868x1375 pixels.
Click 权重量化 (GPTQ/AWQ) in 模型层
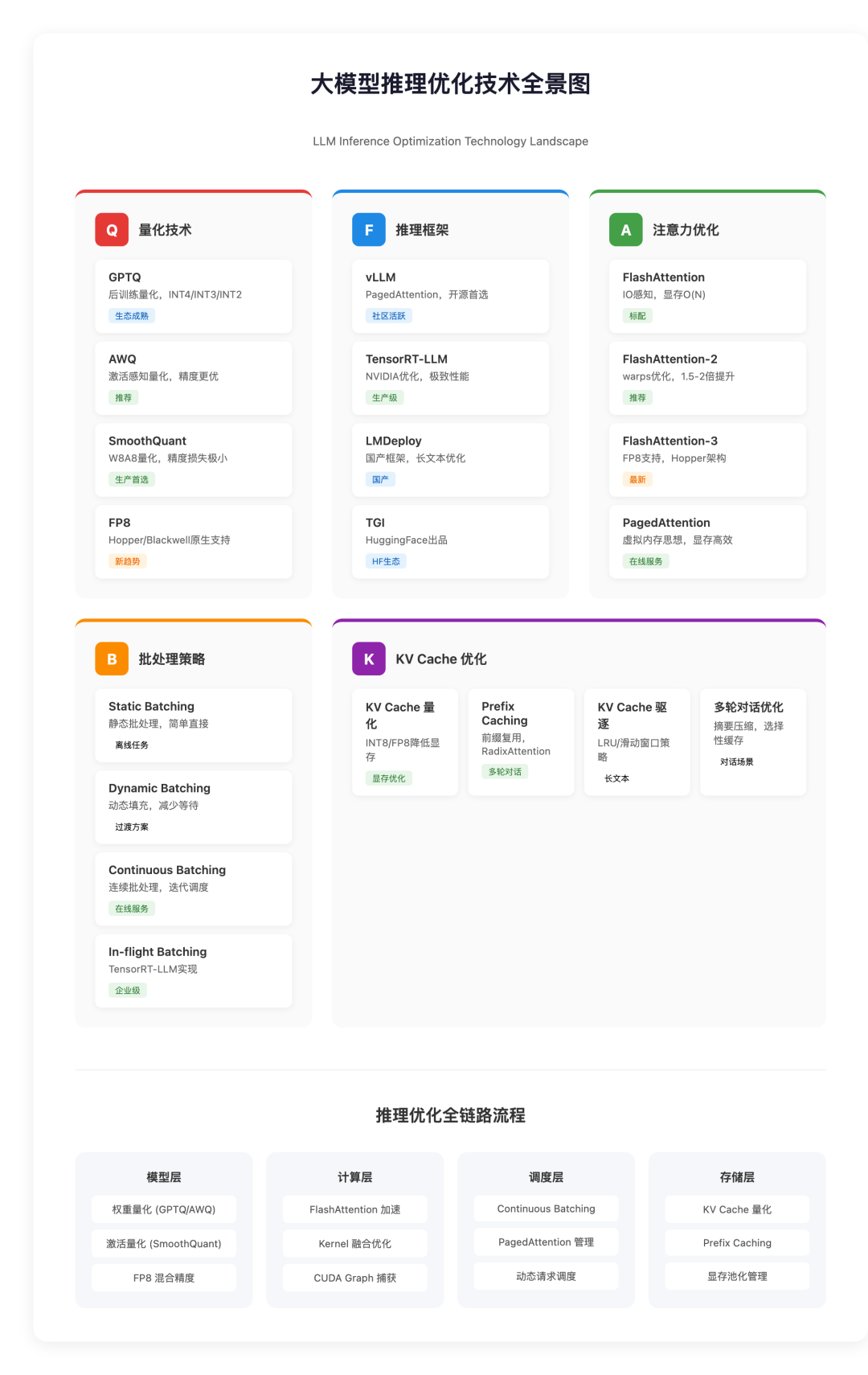point(164,1209)
